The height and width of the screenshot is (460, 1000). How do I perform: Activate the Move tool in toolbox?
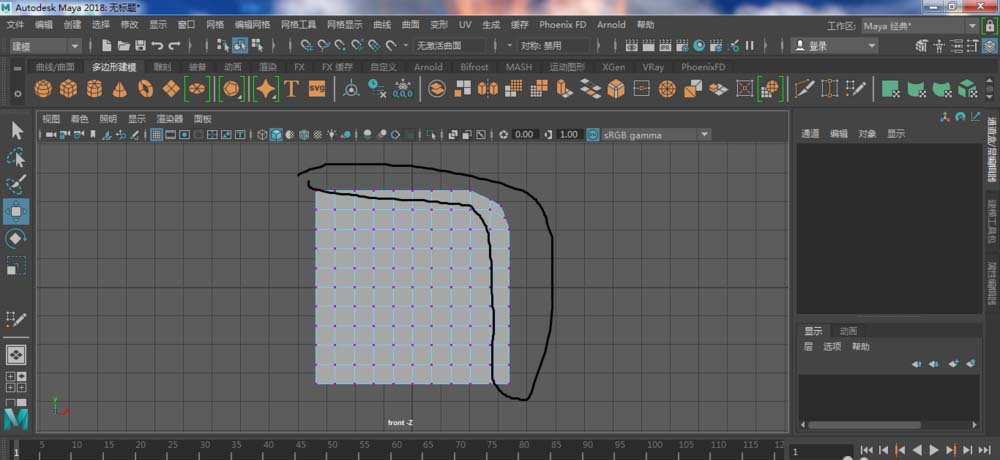click(16, 211)
